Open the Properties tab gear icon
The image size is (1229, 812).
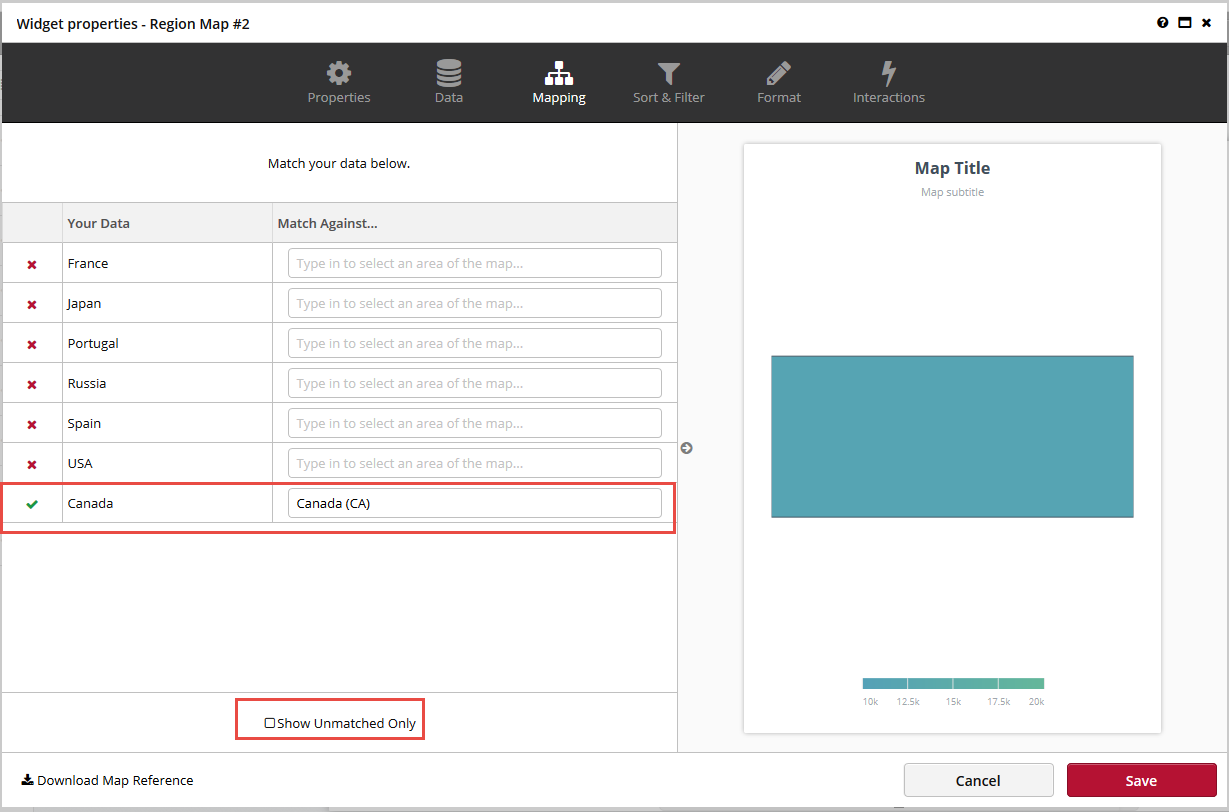(x=338, y=72)
